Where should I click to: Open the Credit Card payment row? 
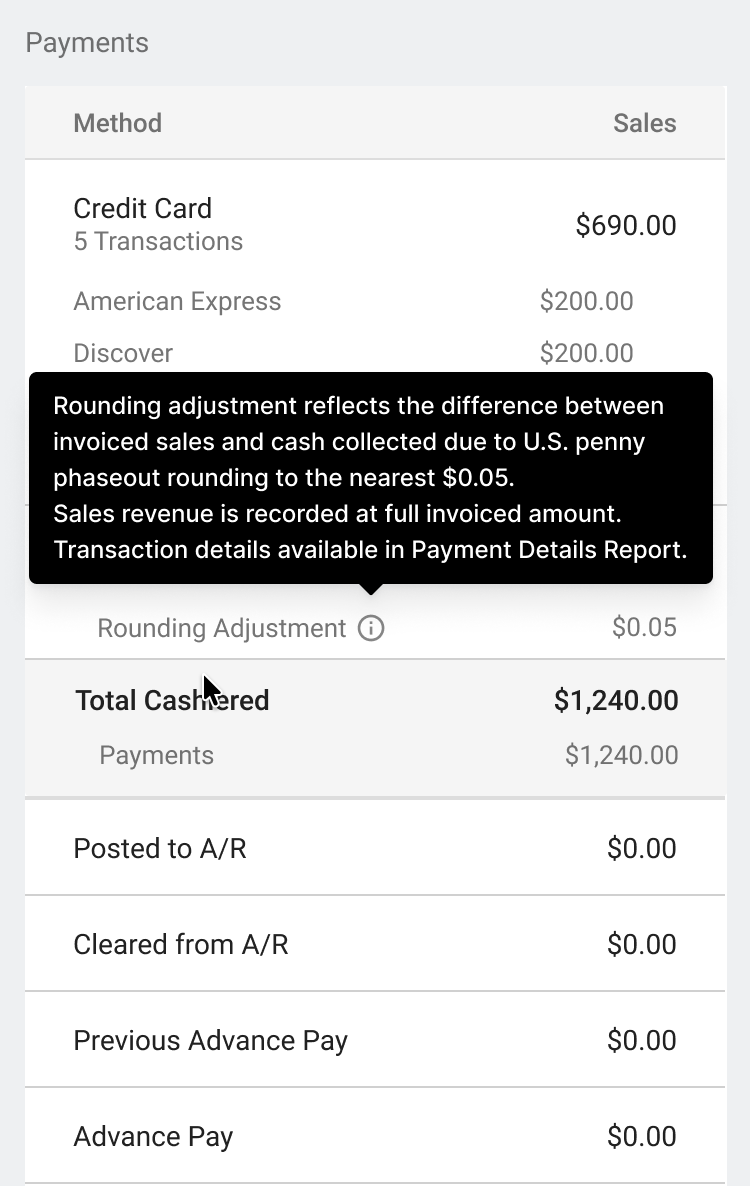click(375, 225)
